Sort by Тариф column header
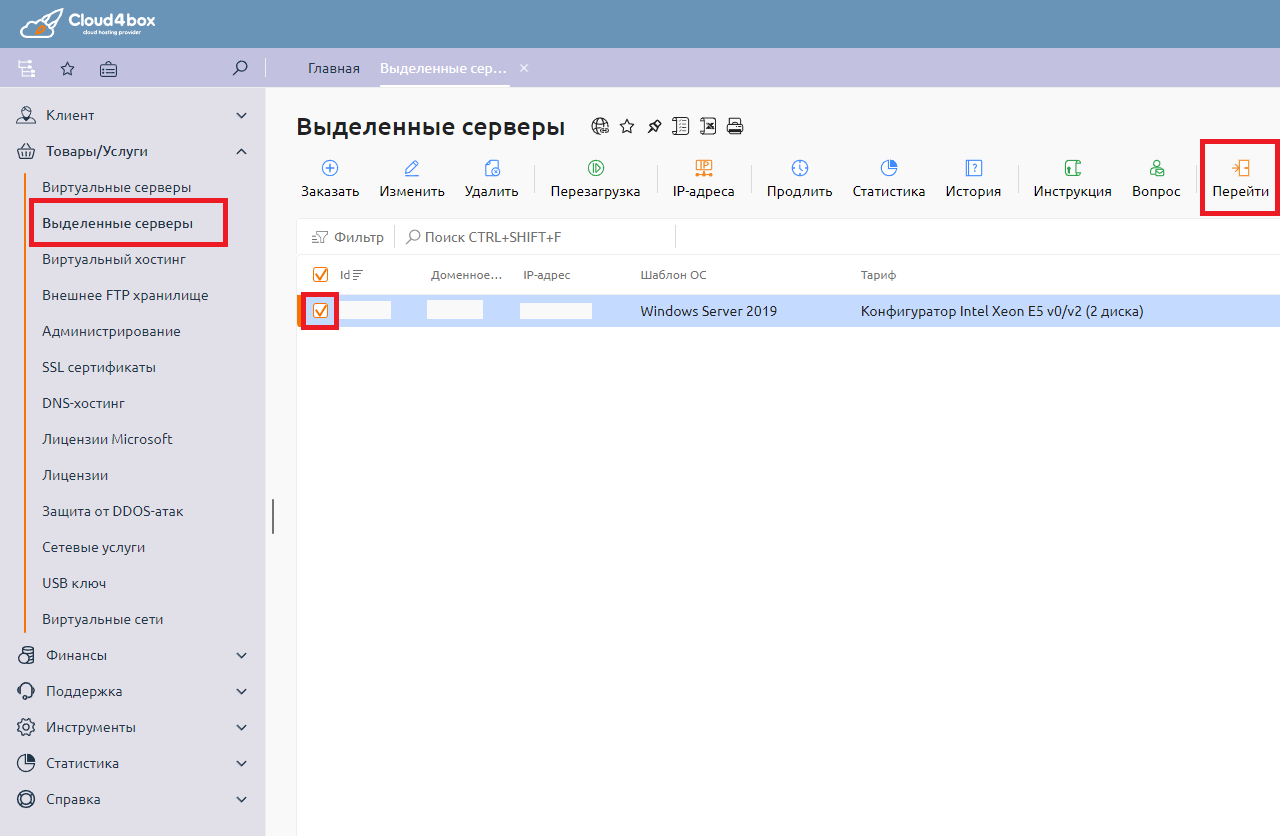The image size is (1280, 836). pyautogui.click(x=878, y=275)
